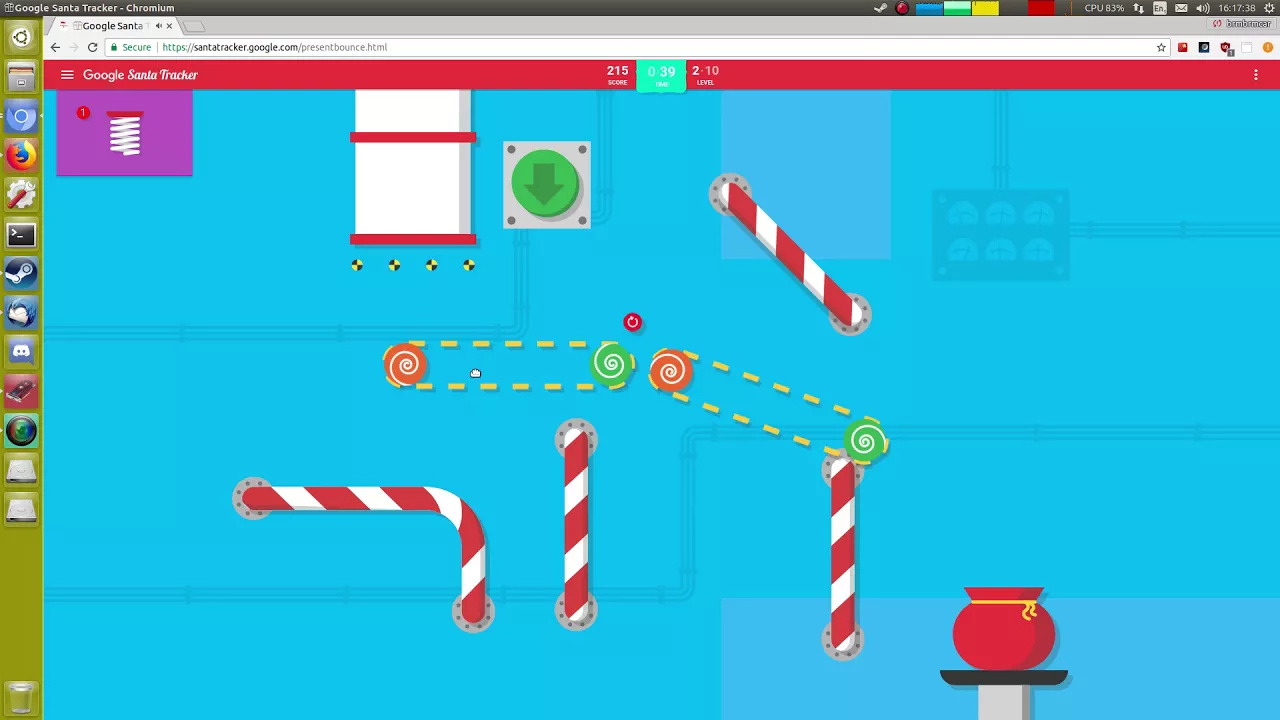Click the browser forward arrow
The image size is (1280, 720).
(x=74, y=47)
